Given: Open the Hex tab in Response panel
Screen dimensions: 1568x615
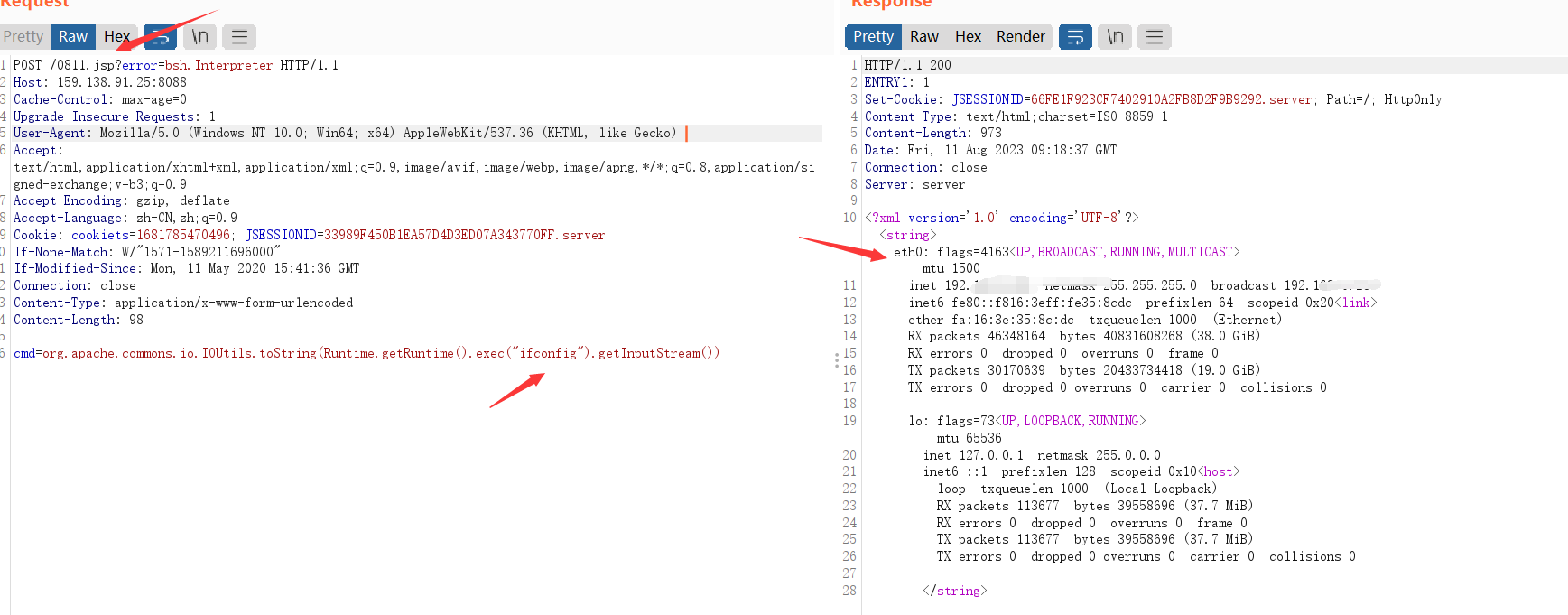Looking at the screenshot, I should (968, 36).
